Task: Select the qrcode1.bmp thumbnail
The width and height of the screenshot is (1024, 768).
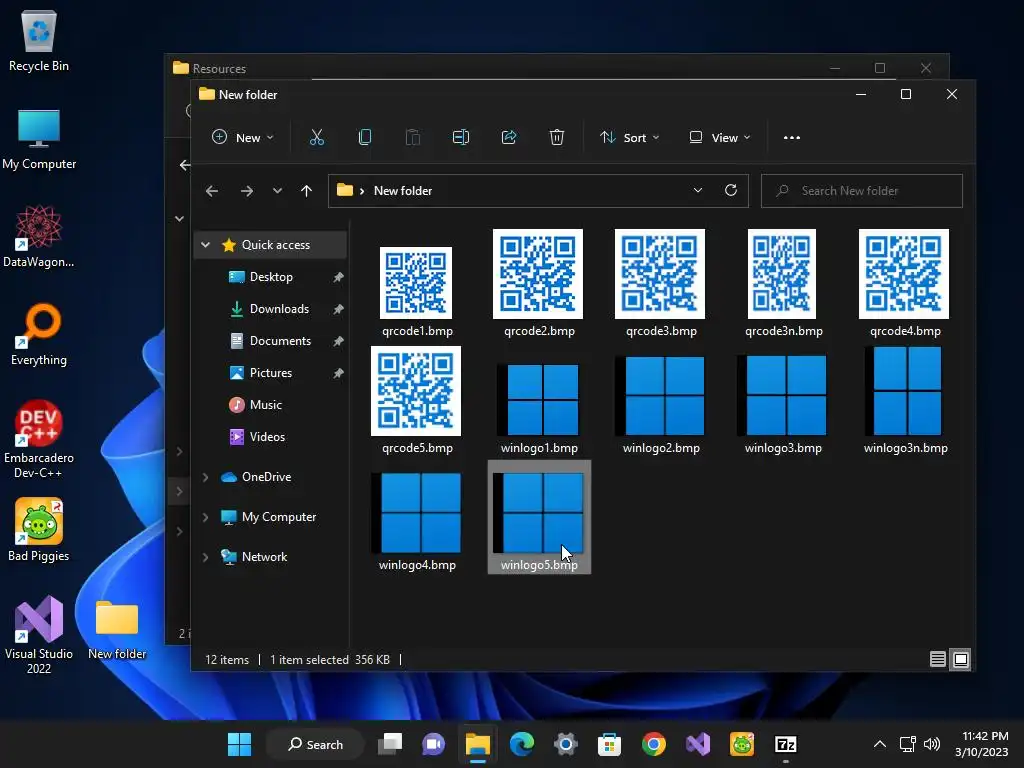Action: pyautogui.click(x=416, y=283)
